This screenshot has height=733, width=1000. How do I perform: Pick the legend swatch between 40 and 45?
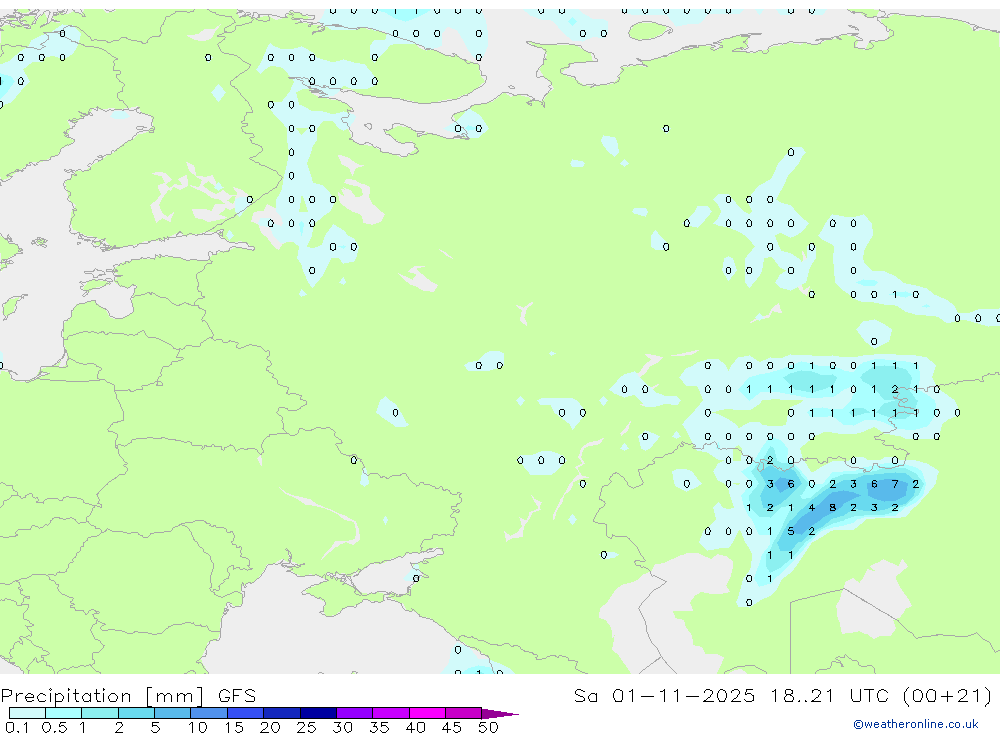click(427, 713)
